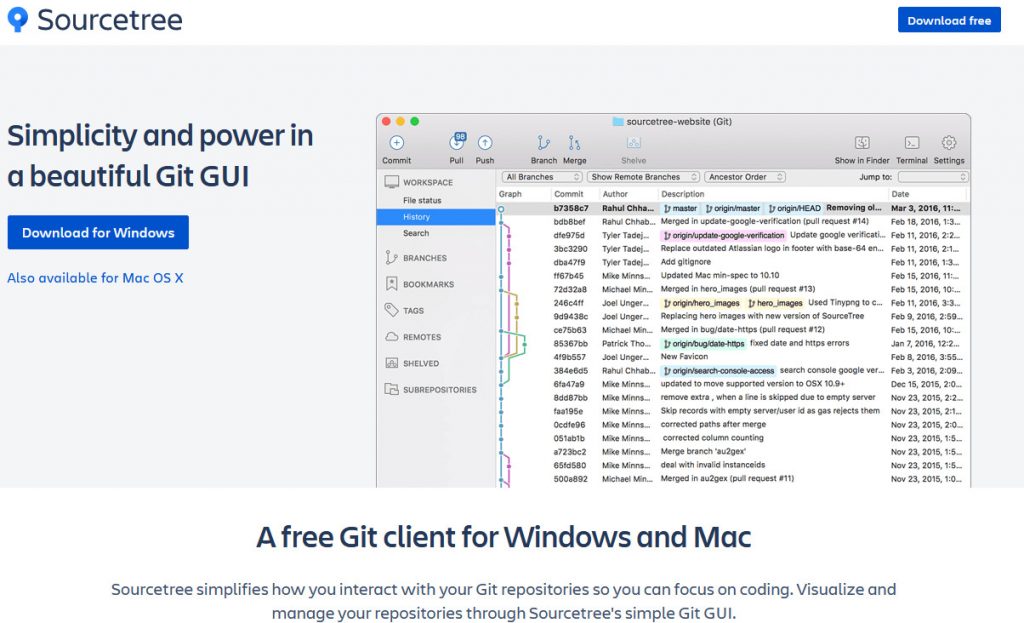Click the Pull toolbar icon
Screen dimensions: 1024x623
coord(456,142)
